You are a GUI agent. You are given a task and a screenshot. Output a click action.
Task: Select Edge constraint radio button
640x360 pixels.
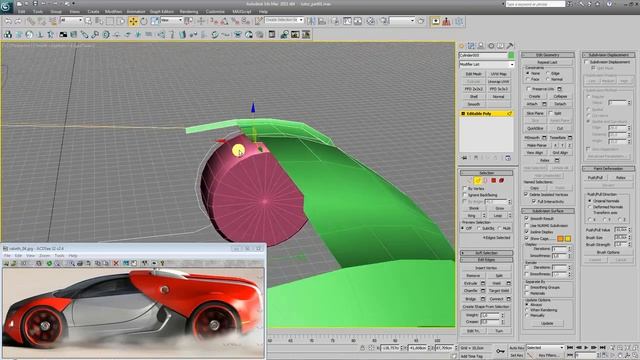[x=548, y=73]
